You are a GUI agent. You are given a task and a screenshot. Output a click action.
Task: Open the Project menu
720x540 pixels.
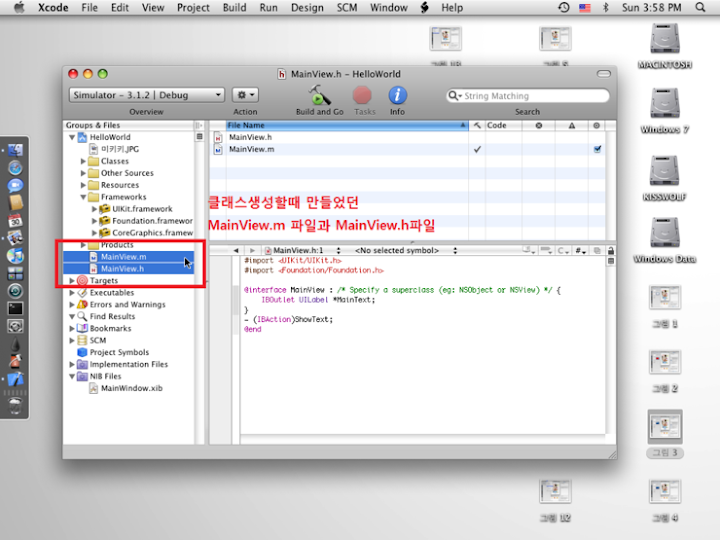coord(193,8)
